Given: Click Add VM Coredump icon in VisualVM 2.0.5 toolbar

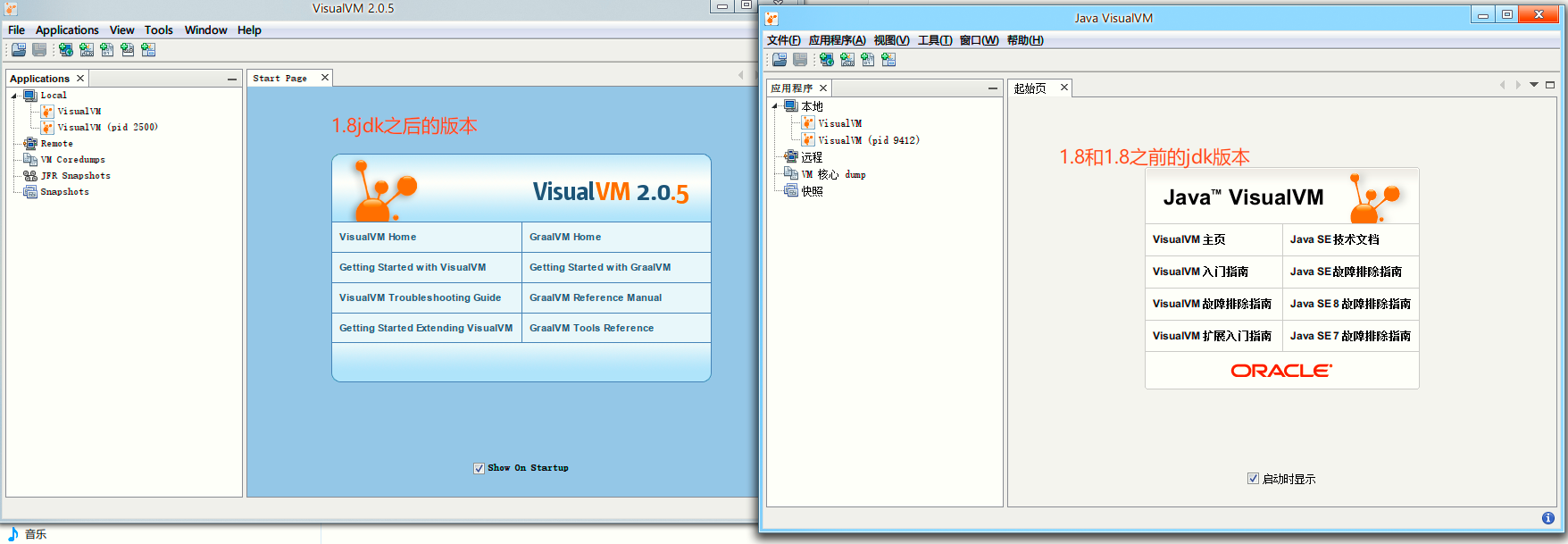Looking at the screenshot, I should pyautogui.click(x=107, y=50).
